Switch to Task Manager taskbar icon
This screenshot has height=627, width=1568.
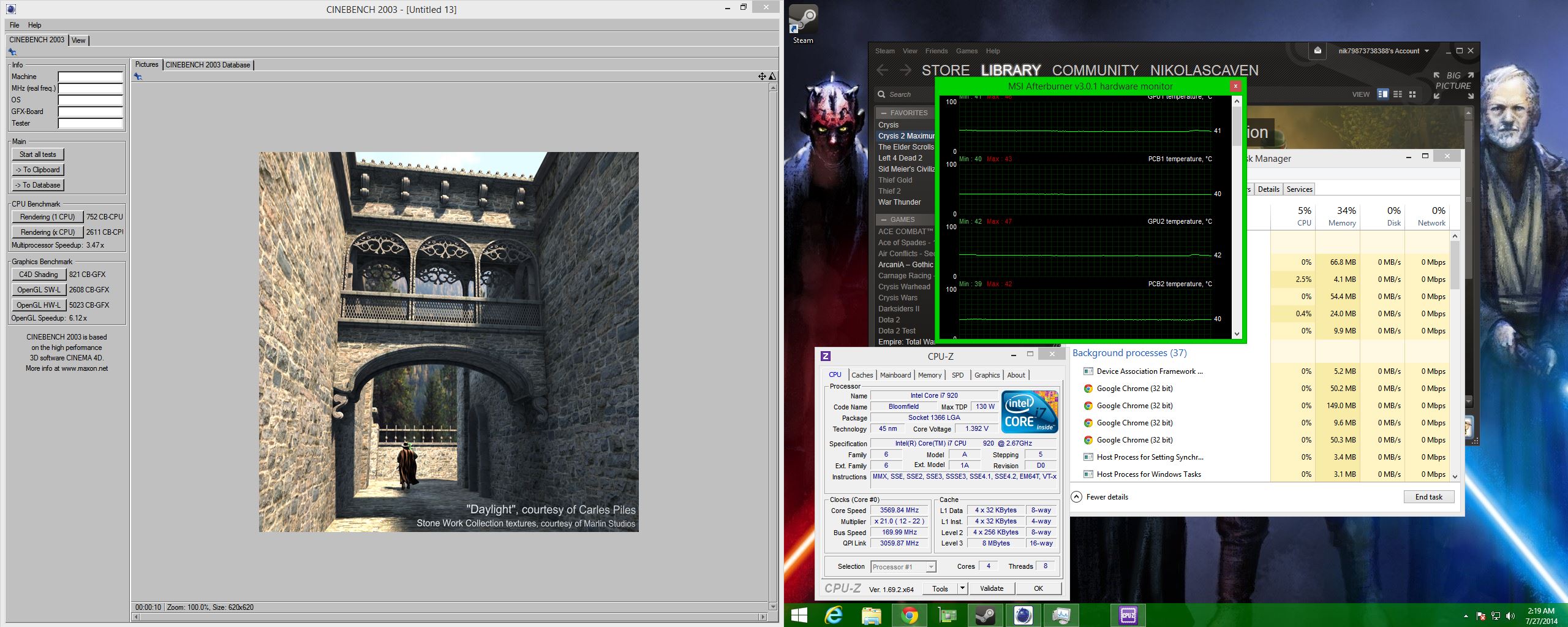(x=1061, y=615)
